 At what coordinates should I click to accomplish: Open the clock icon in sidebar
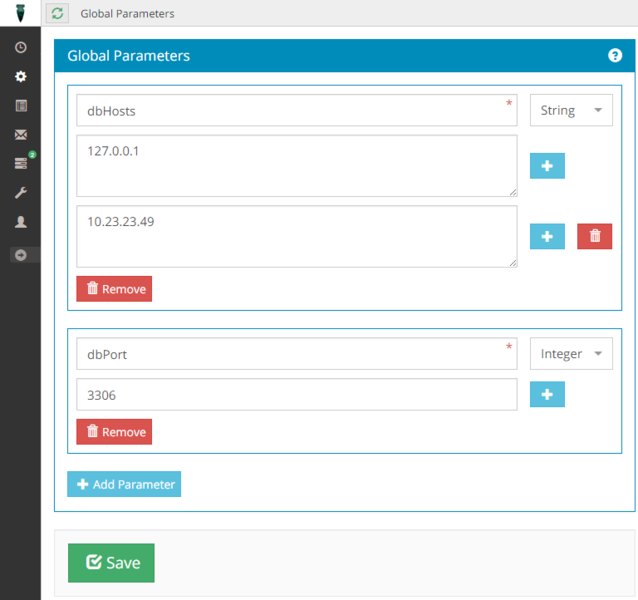(21, 48)
